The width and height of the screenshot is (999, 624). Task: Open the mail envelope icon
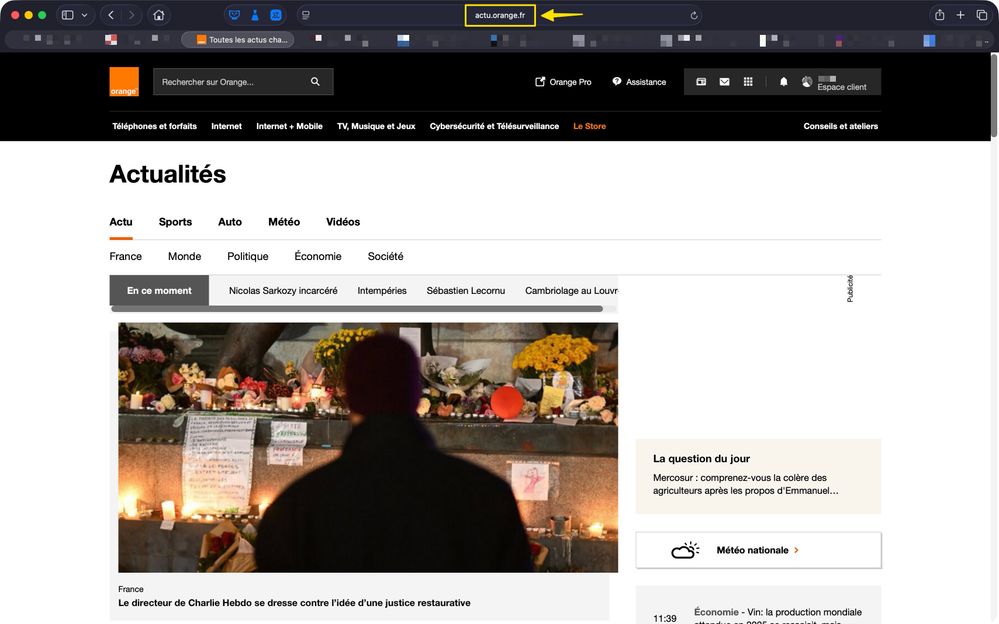724,82
